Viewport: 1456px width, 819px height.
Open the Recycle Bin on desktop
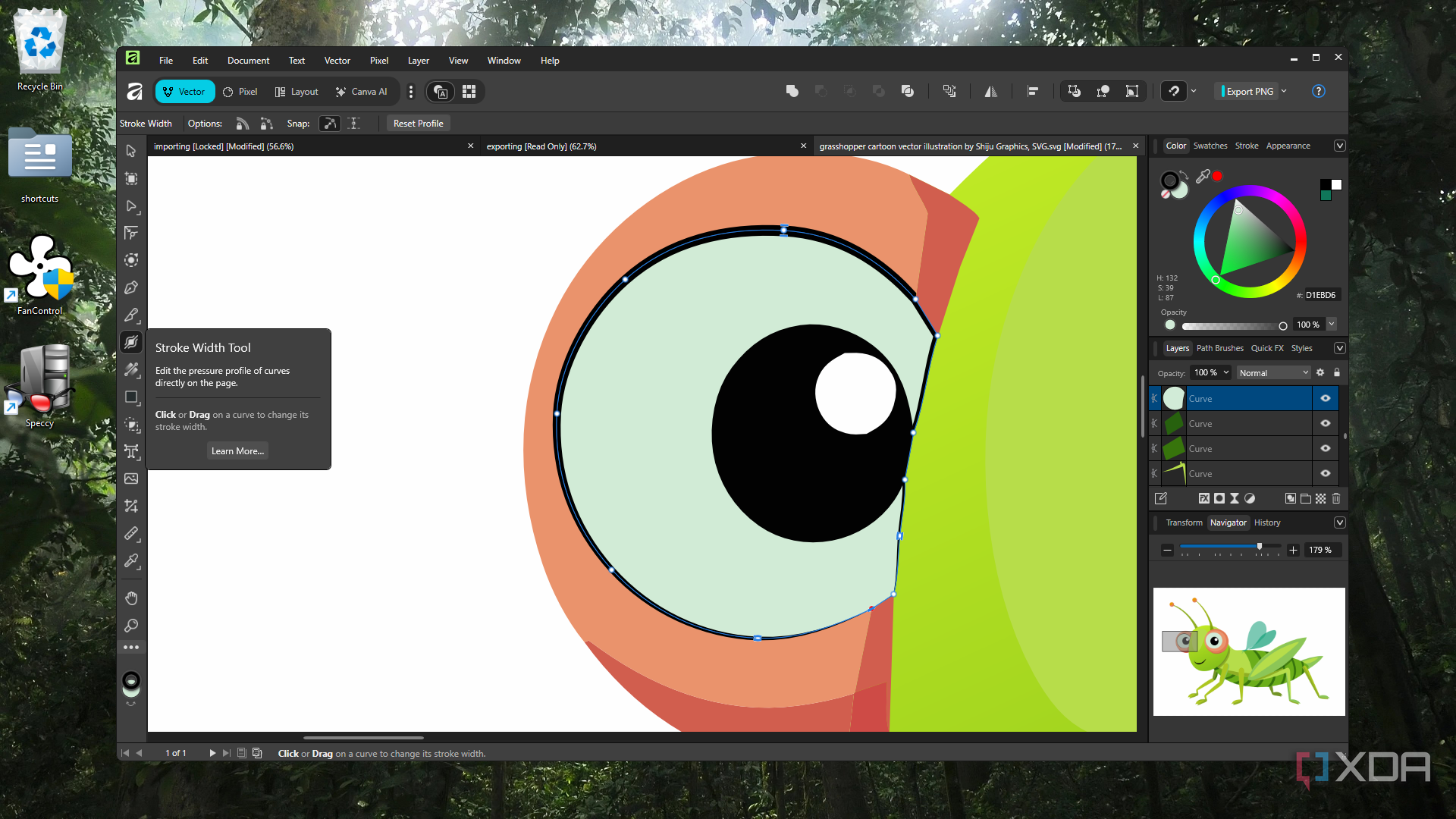pyautogui.click(x=40, y=50)
